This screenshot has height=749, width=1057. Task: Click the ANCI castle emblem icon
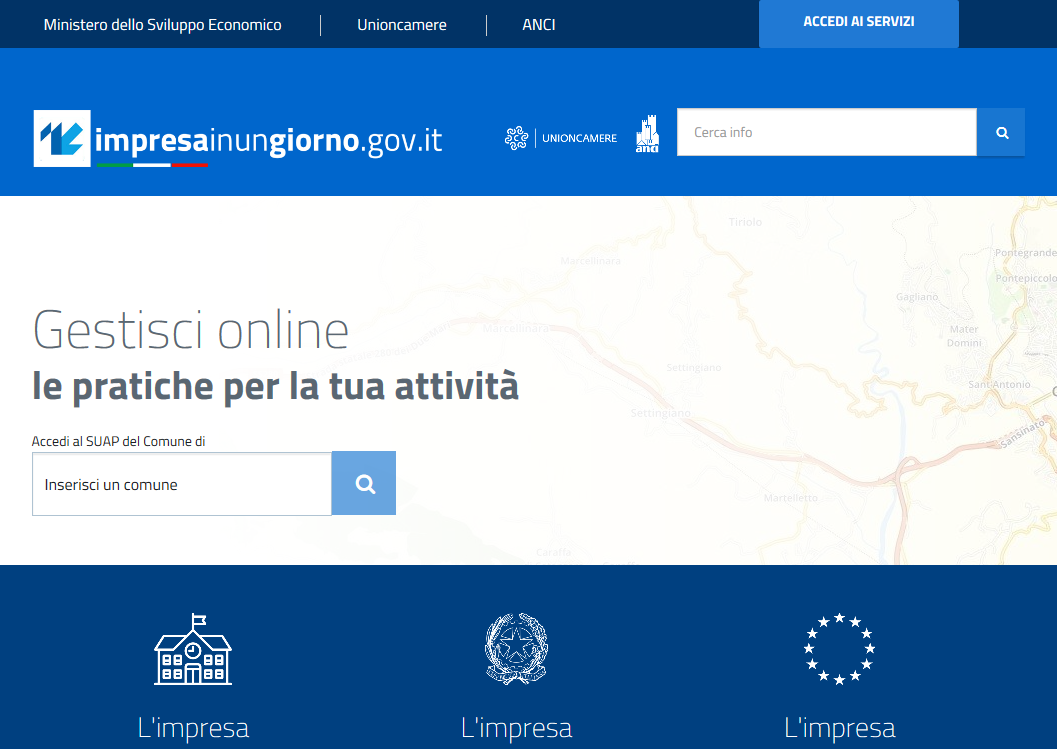coord(647,133)
